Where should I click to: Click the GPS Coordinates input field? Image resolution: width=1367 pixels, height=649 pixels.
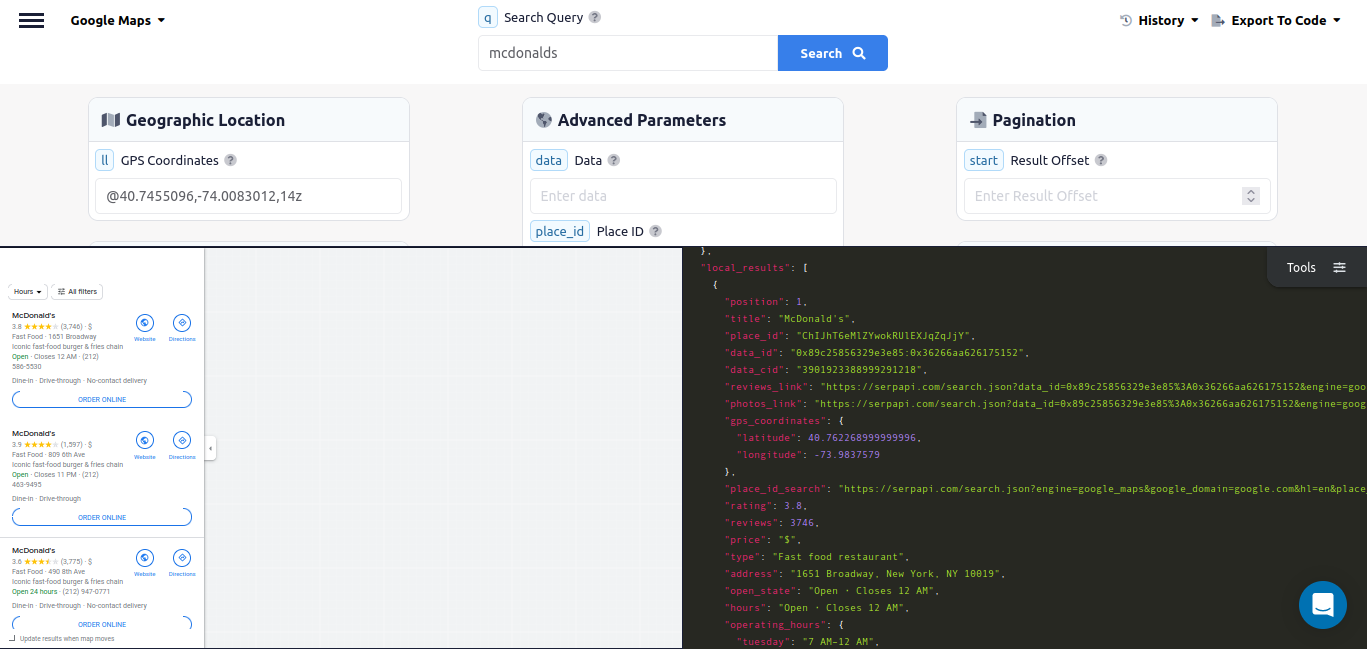(249, 196)
